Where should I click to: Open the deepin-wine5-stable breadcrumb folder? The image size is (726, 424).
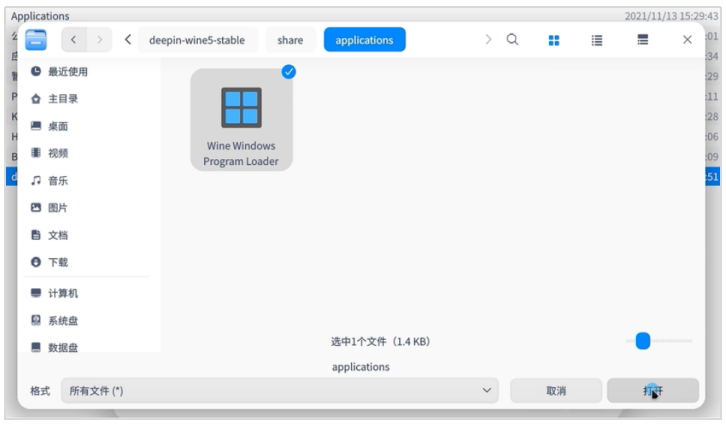197,40
